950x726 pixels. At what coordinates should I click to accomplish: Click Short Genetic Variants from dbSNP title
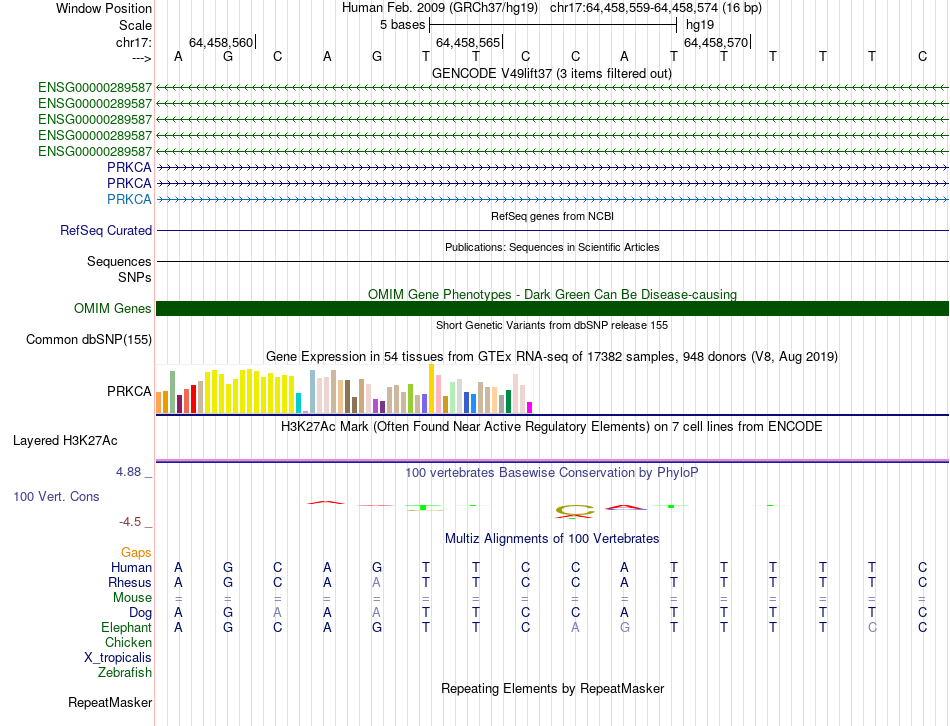[552, 325]
